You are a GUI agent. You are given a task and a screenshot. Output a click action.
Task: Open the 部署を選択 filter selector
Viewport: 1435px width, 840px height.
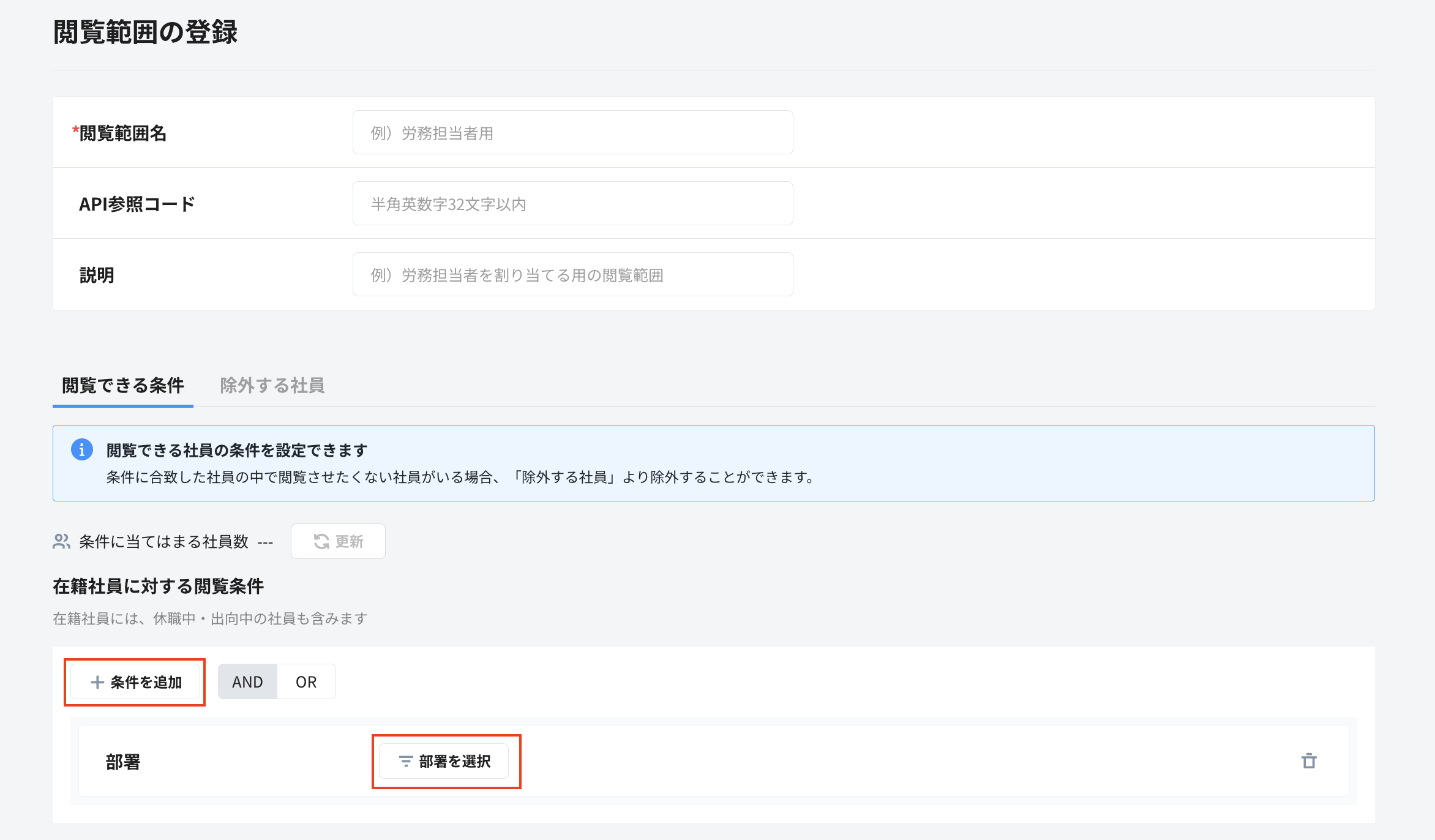pos(444,761)
